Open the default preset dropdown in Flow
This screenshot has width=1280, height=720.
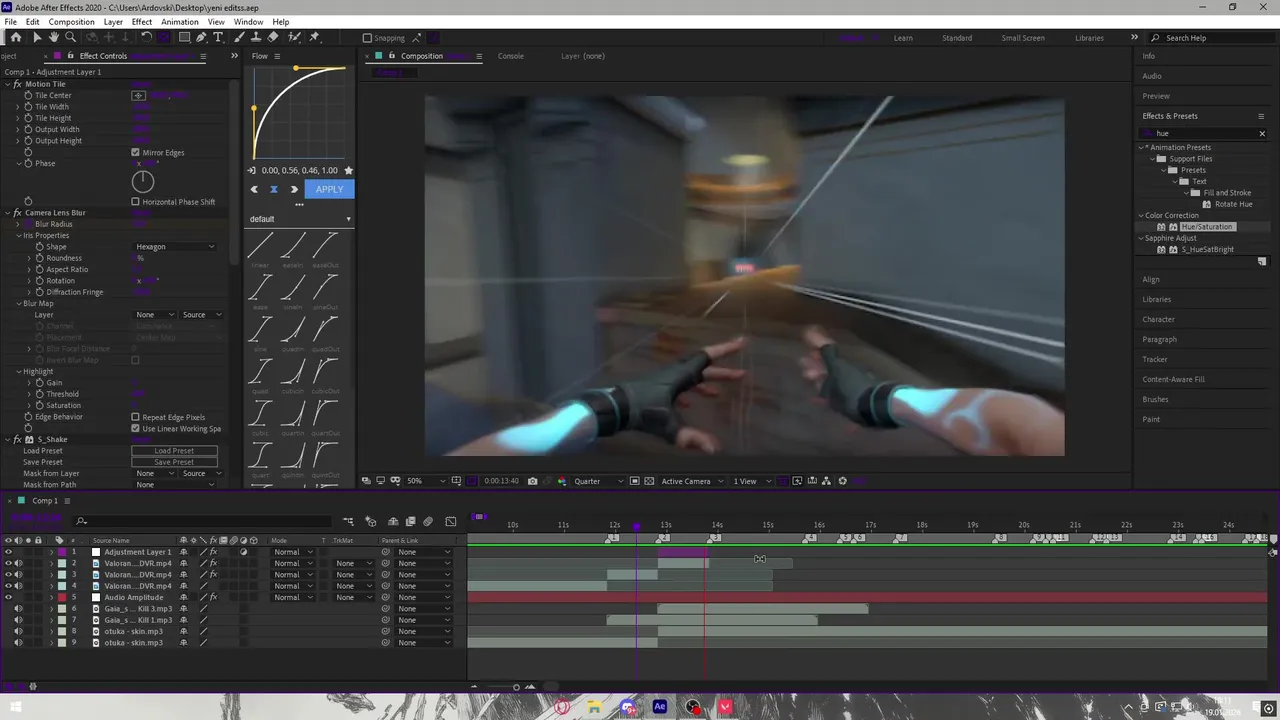300,219
